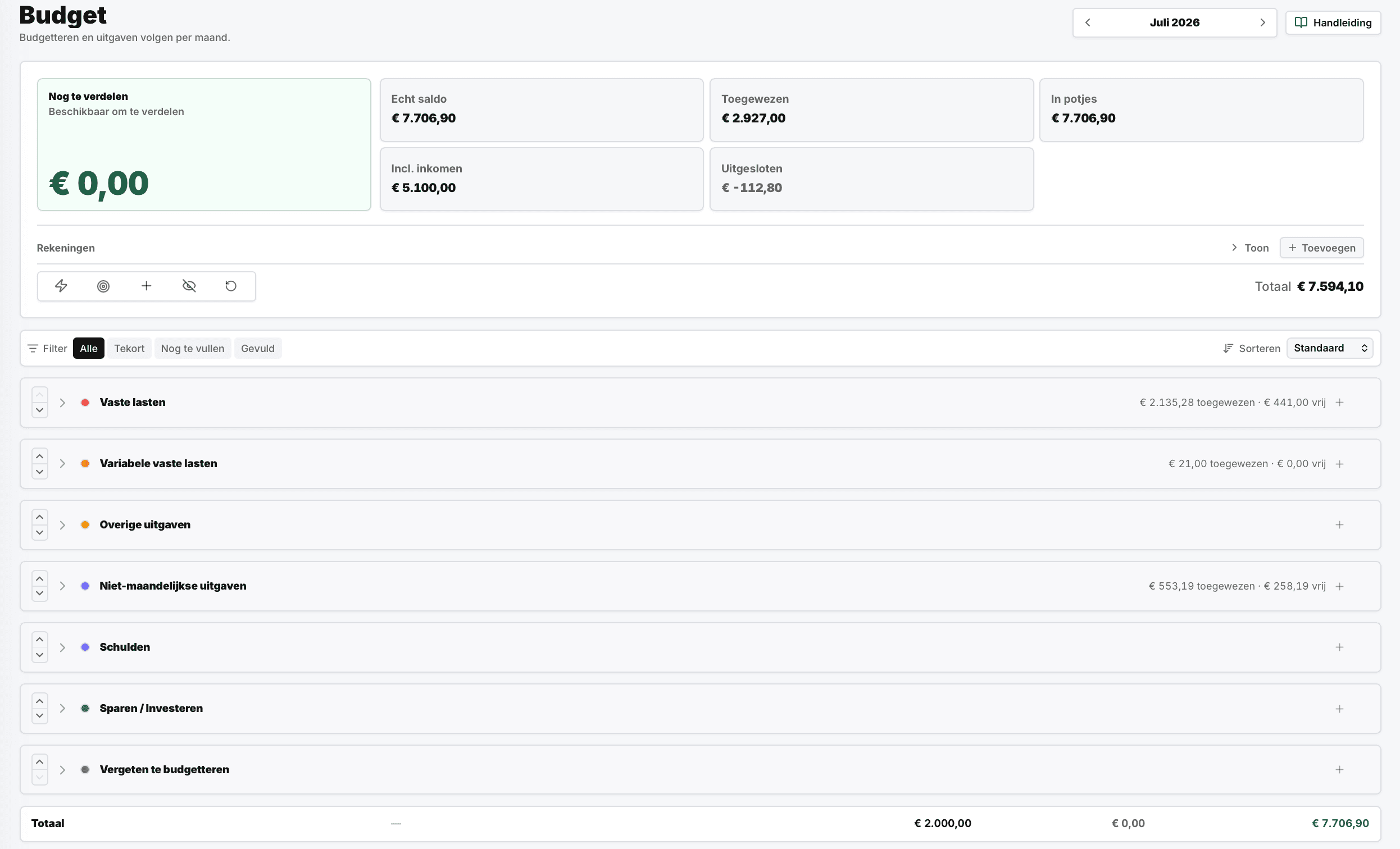Click the target goals icon in toolbar

pos(103,286)
